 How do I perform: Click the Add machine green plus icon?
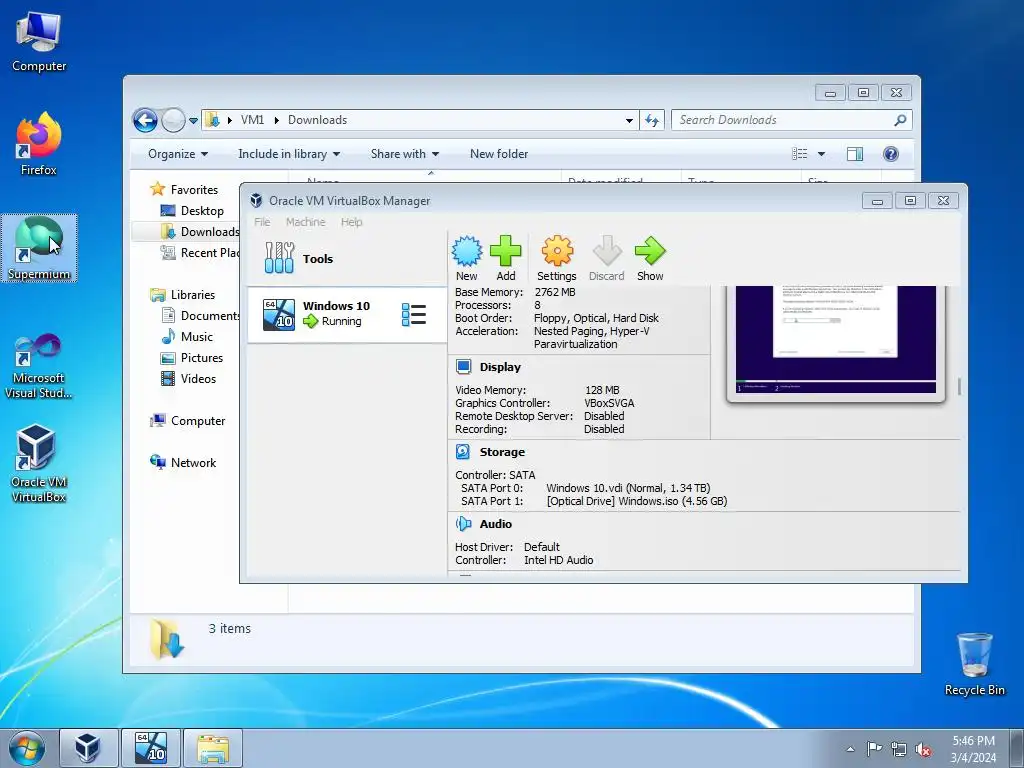pos(505,251)
